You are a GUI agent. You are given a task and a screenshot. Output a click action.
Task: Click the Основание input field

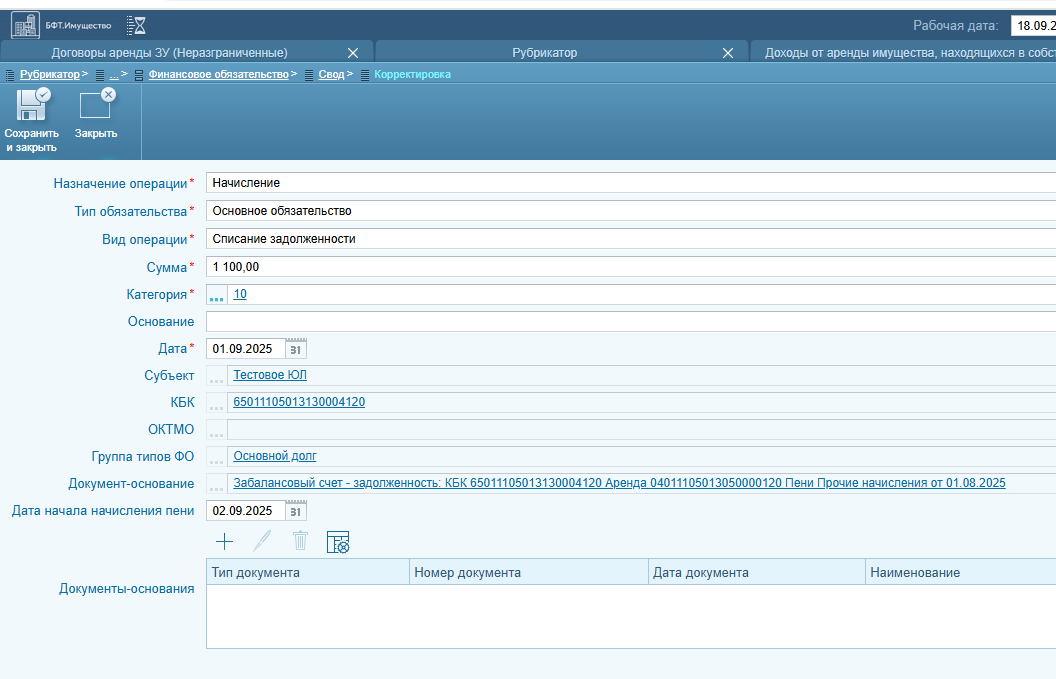point(631,321)
